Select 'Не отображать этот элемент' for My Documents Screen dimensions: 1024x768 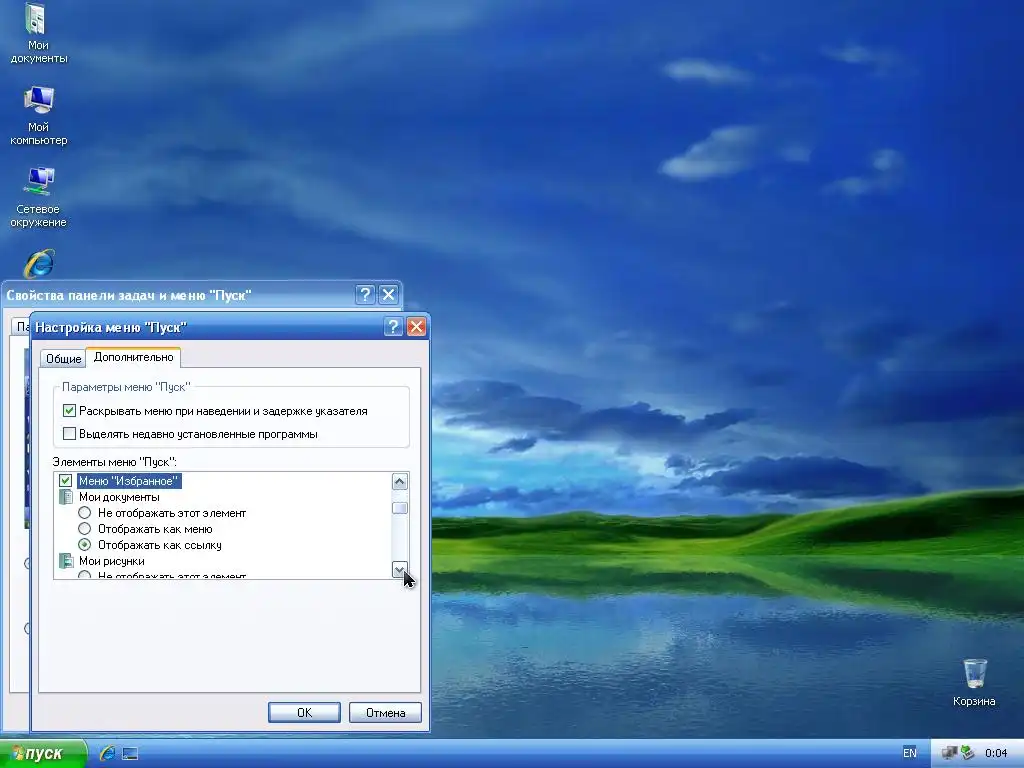tap(84, 513)
